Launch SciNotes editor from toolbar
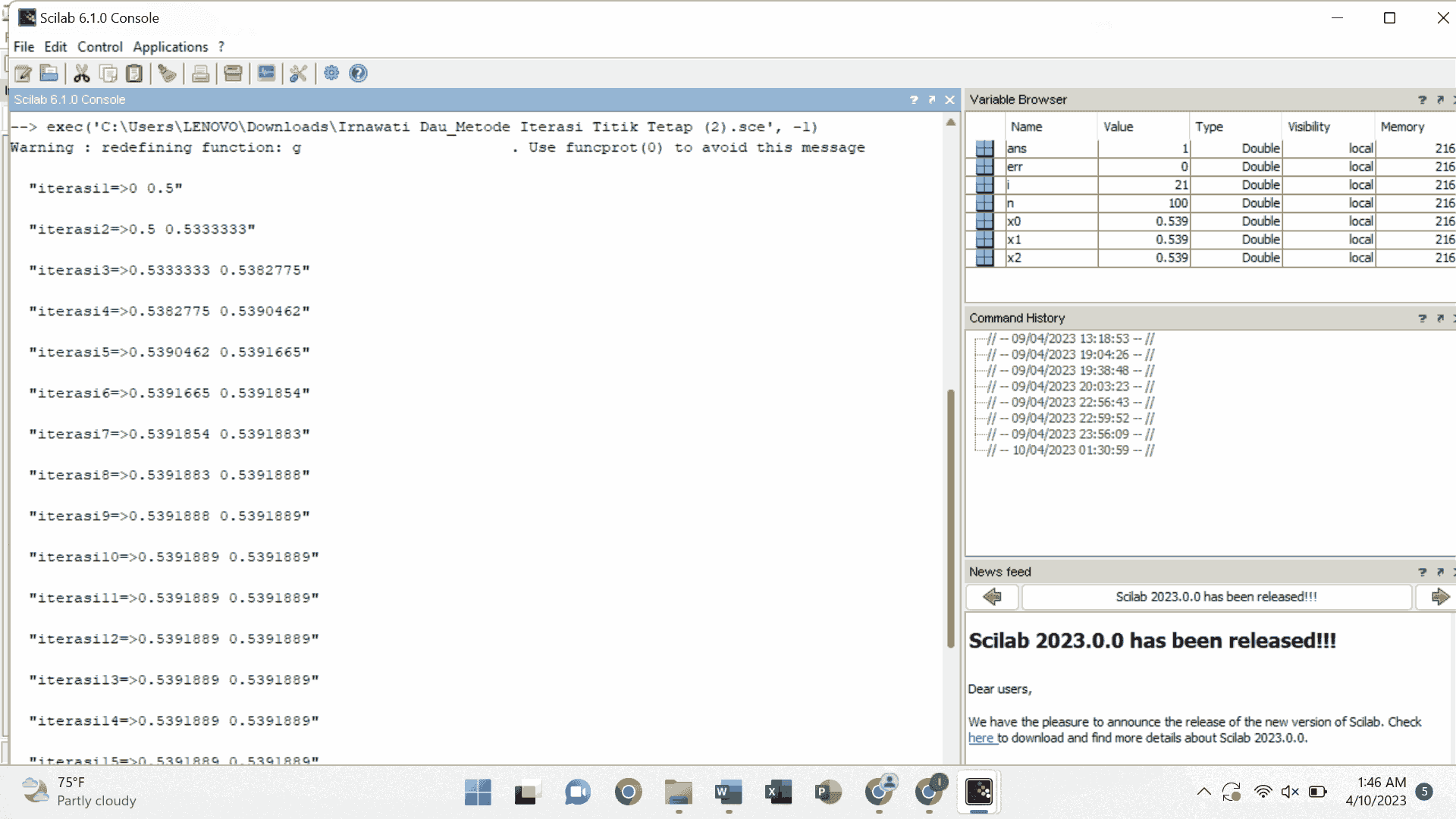The height and width of the screenshot is (819, 1456). pyautogui.click(x=23, y=74)
